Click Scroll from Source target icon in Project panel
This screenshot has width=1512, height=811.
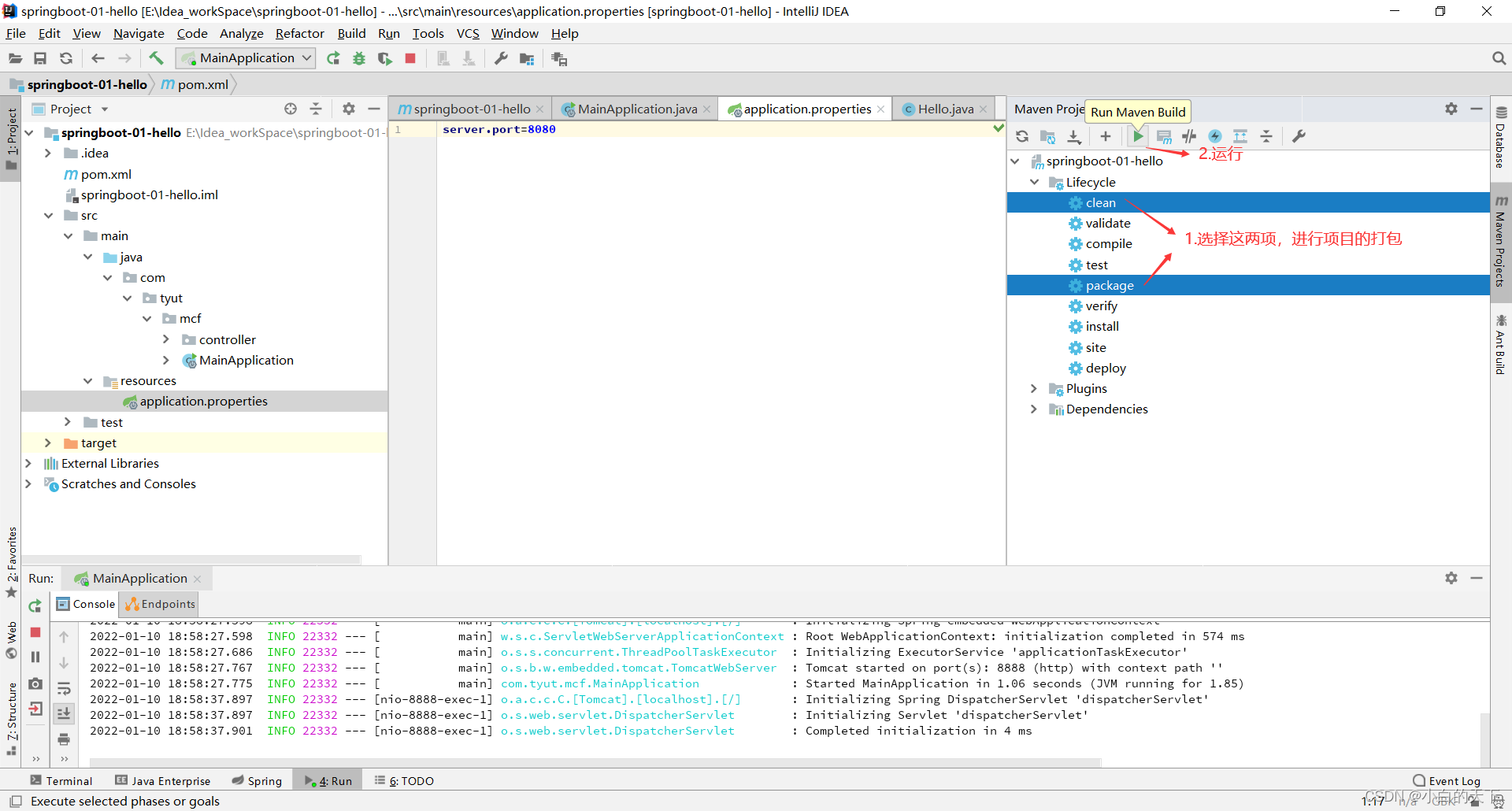[291, 109]
